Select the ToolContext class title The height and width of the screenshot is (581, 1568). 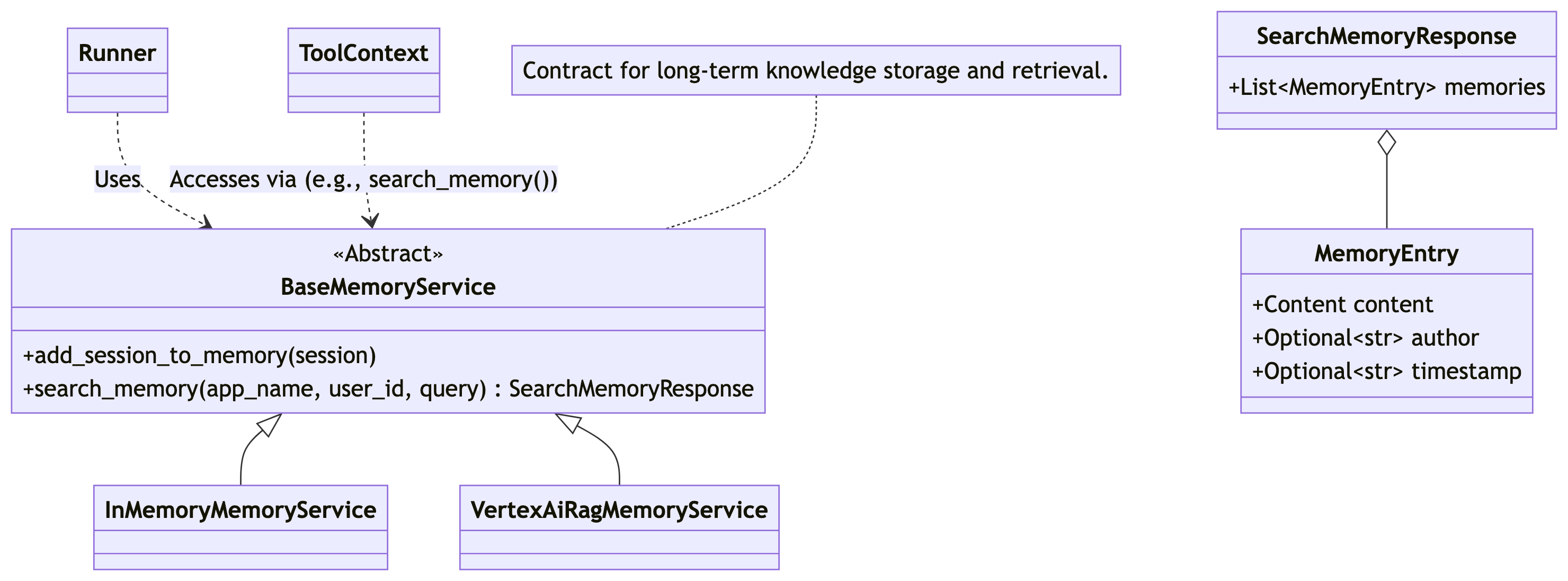tap(363, 53)
